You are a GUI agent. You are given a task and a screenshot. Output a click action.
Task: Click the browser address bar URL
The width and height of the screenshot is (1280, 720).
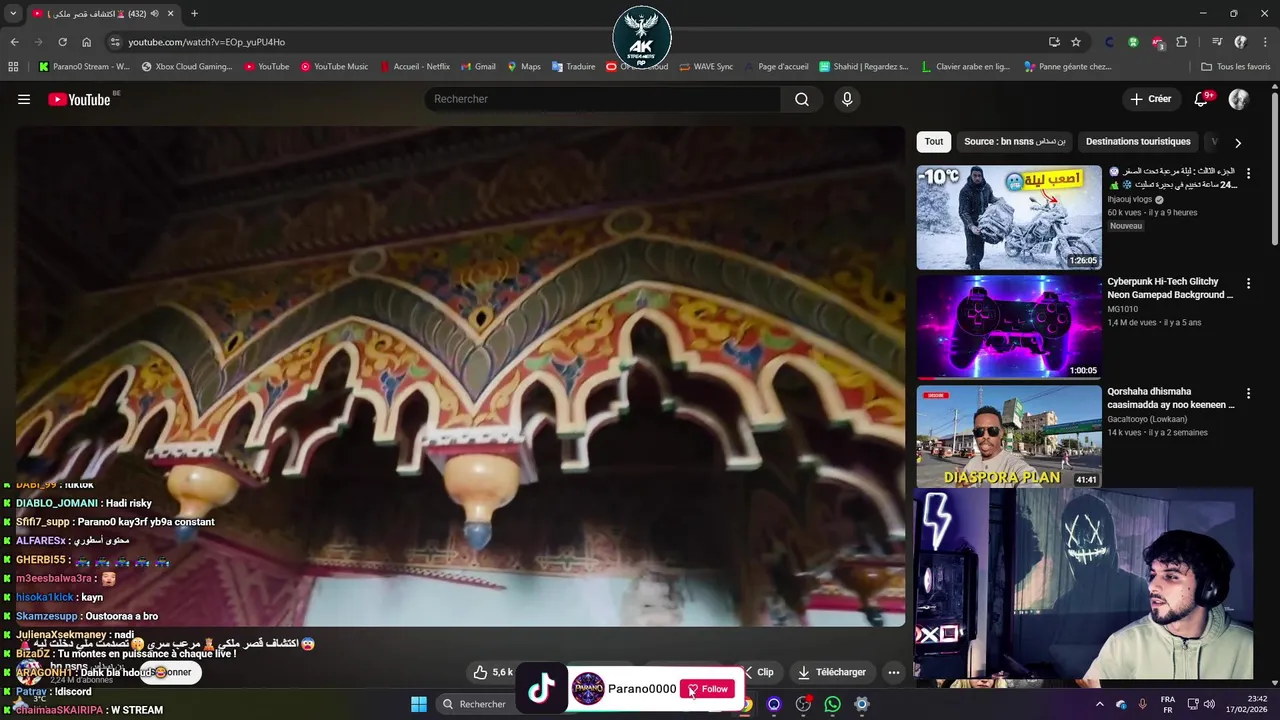(x=207, y=42)
